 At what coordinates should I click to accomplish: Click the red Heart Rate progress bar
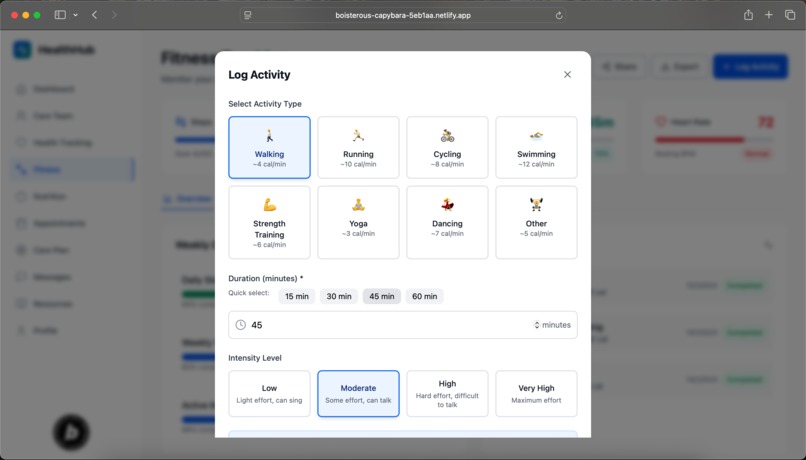coord(713,140)
